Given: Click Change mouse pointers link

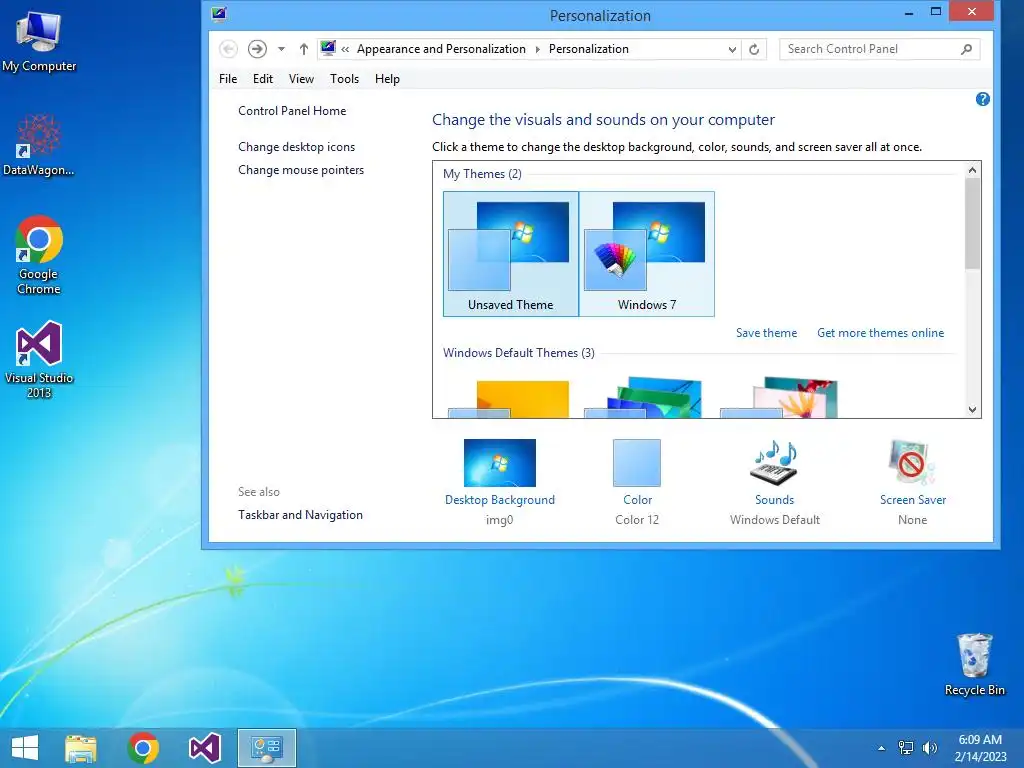Looking at the screenshot, I should coord(301,170).
